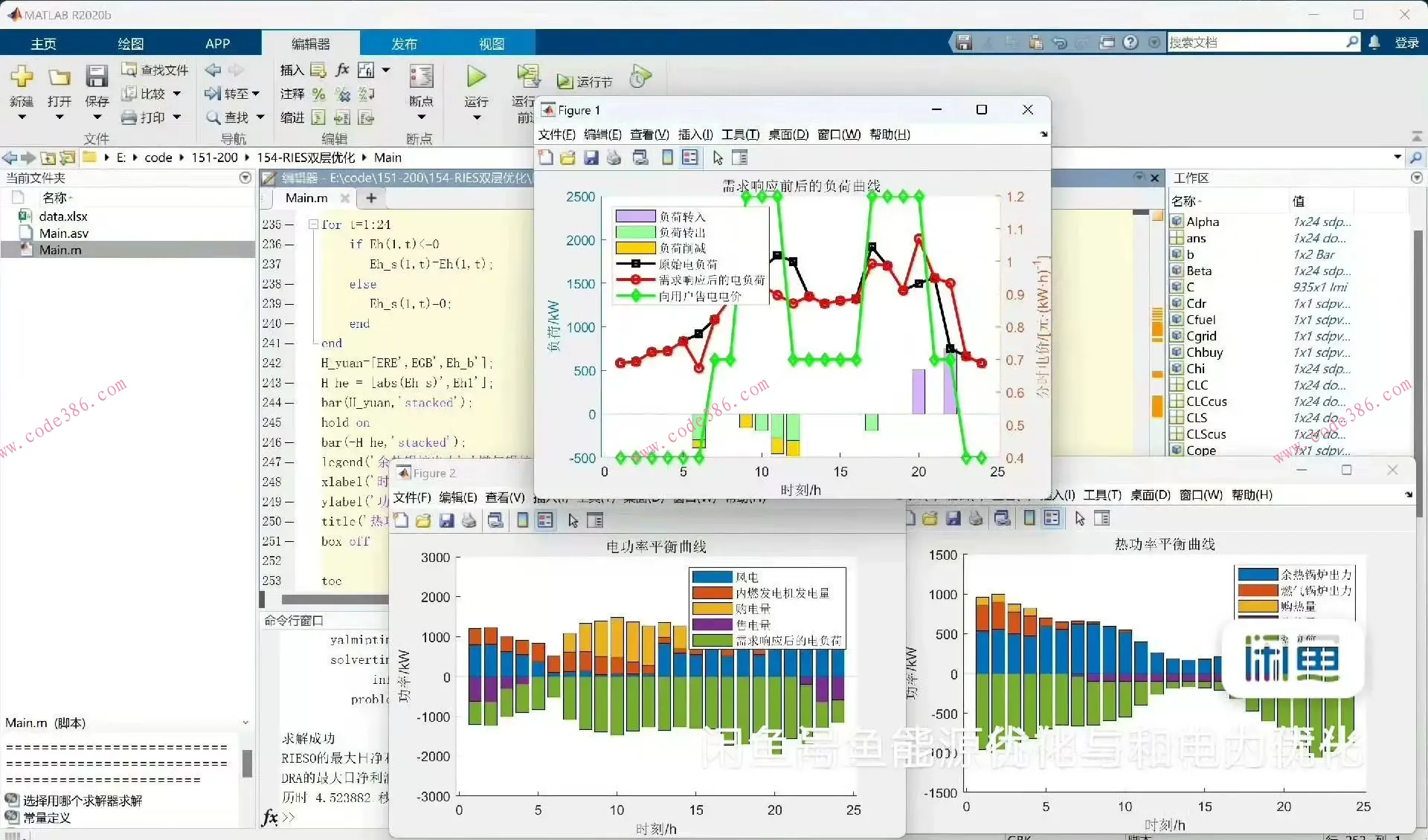The image size is (1428, 840).
Task: Switch to the Publish (发布) ribbon tab
Action: (404, 43)
